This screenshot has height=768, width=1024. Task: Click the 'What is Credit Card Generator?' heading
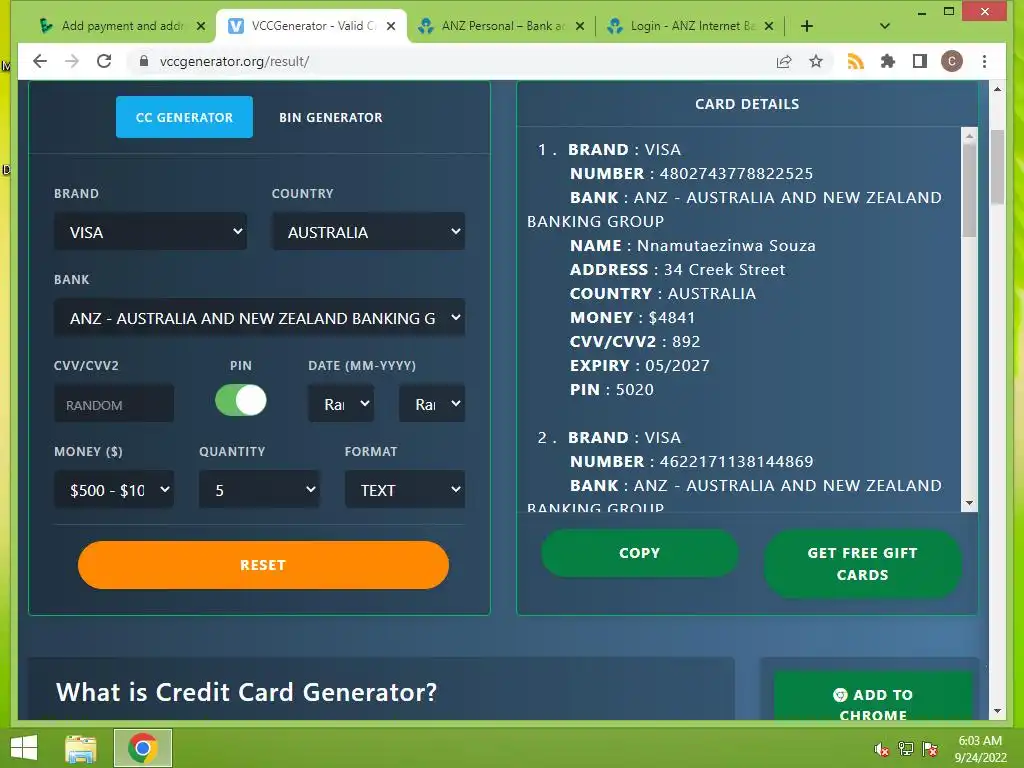pos(246,692)
